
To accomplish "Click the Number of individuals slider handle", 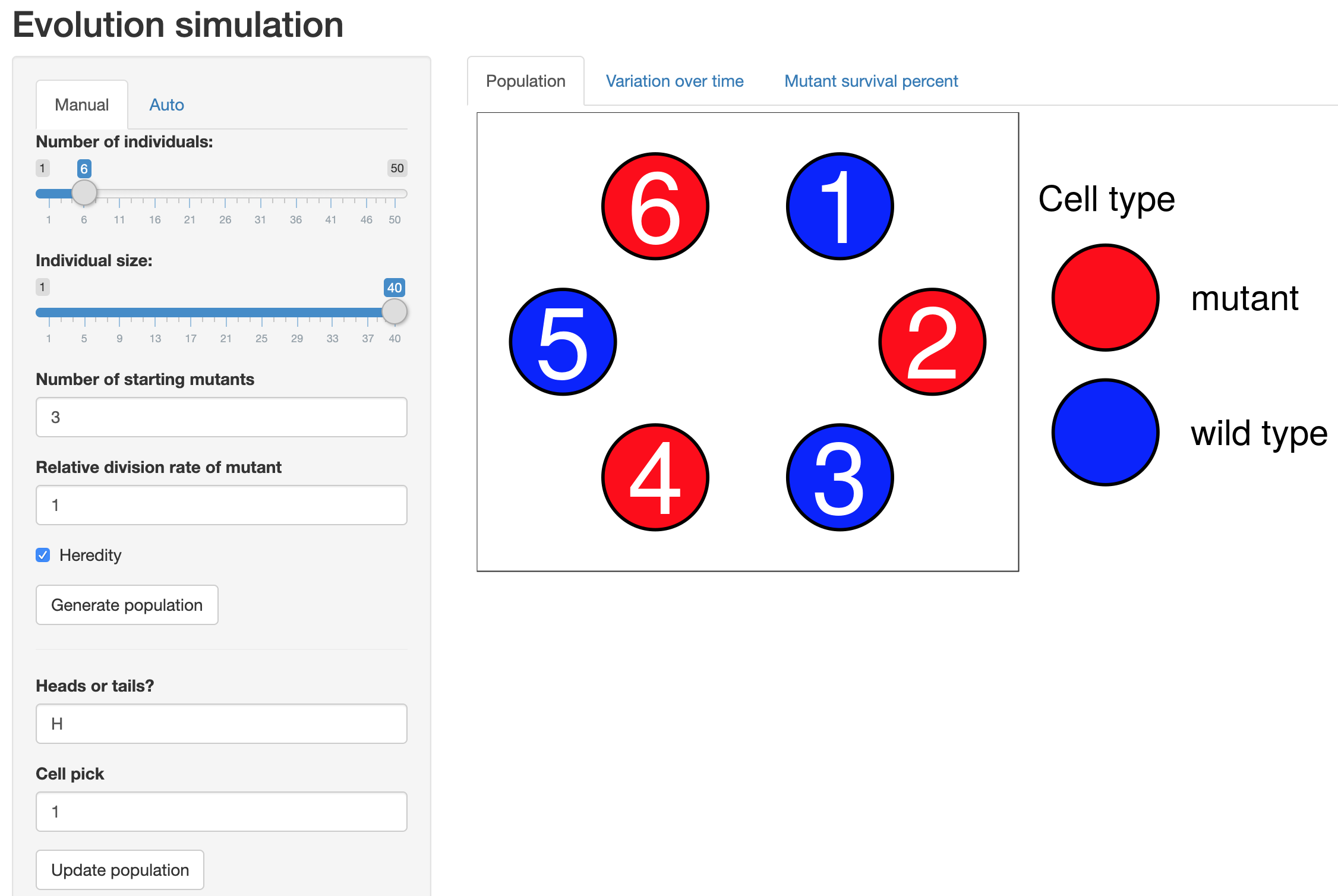I will coord(84,193).
